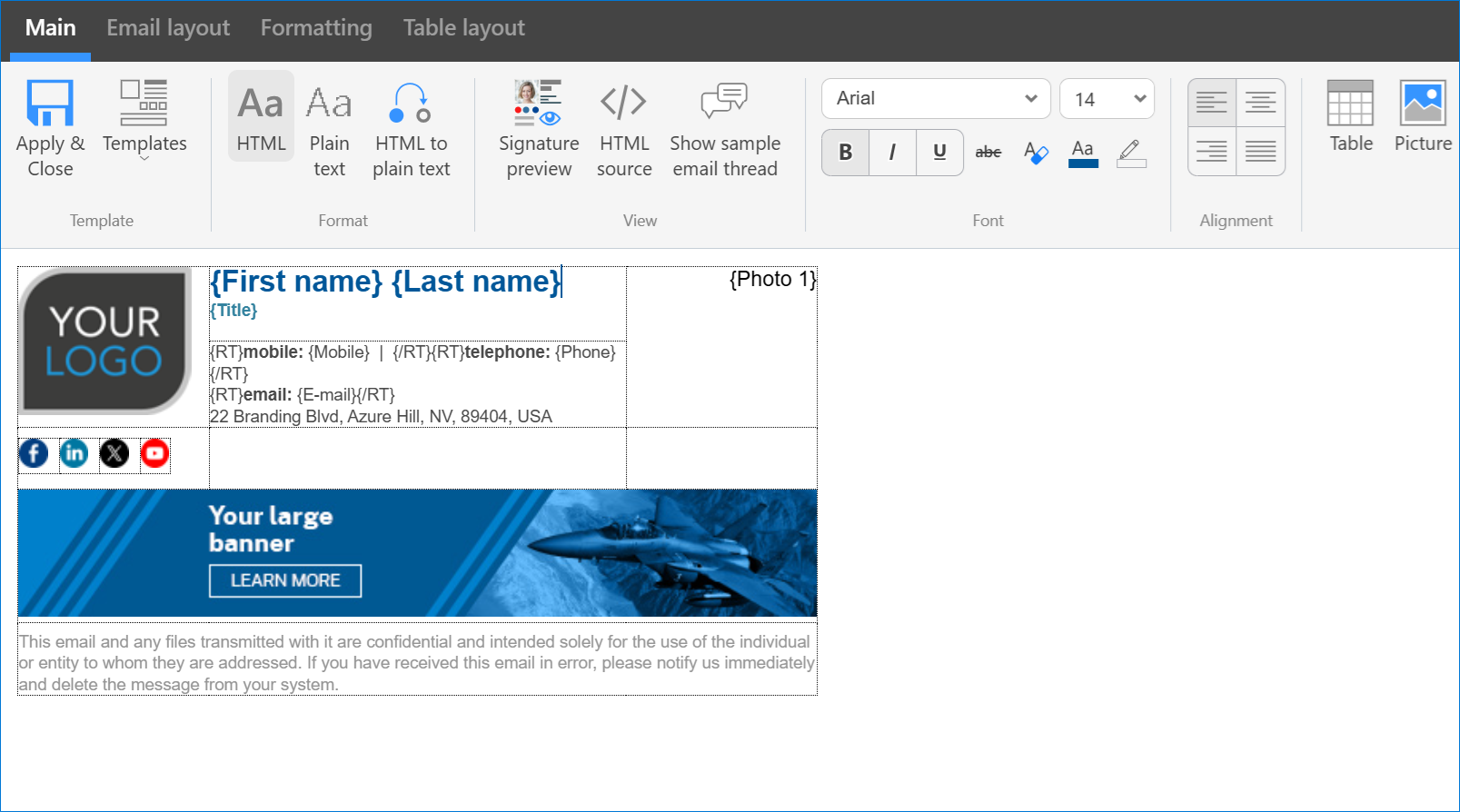Click the clear formatting eraser icon
Viewport: 1460px width, 812px height.
click(x=1036, y=152)
